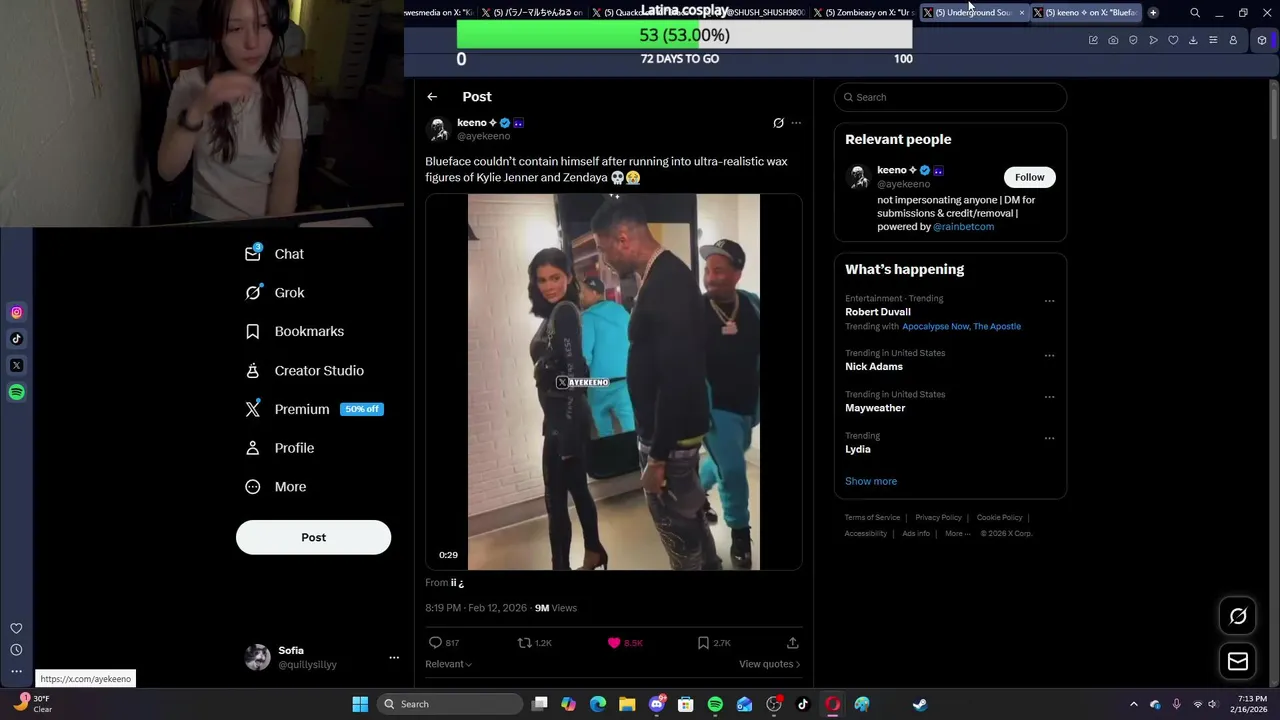Switch to the keeno on X browser tab
This screenshot has width=1280, height=720.
(x=1085, y=13)
